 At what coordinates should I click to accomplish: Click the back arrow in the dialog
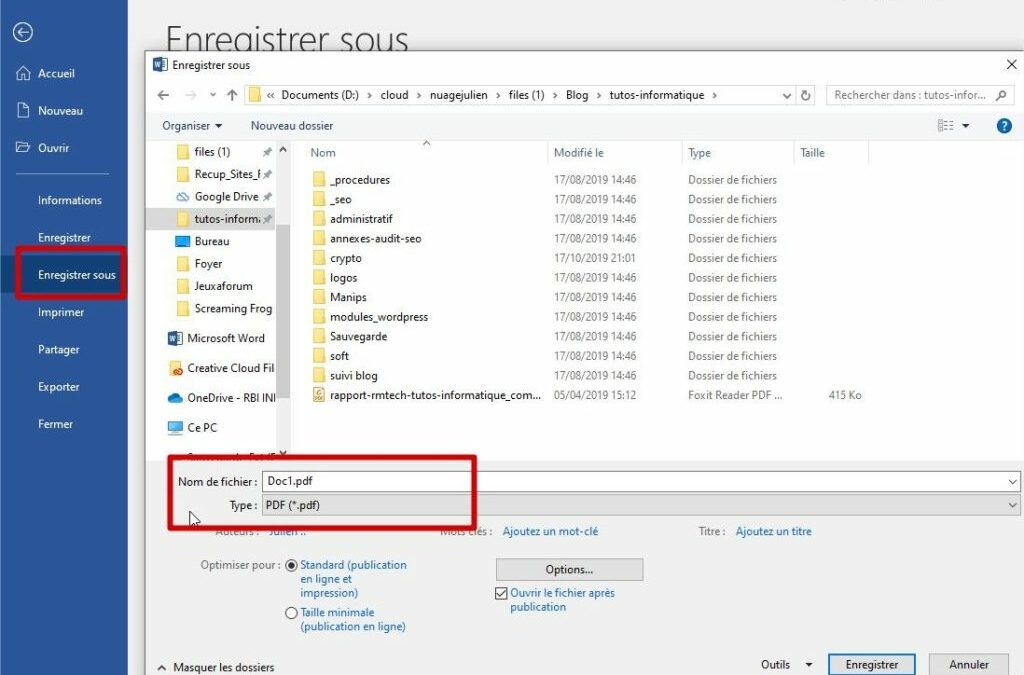tap(163, 95)
